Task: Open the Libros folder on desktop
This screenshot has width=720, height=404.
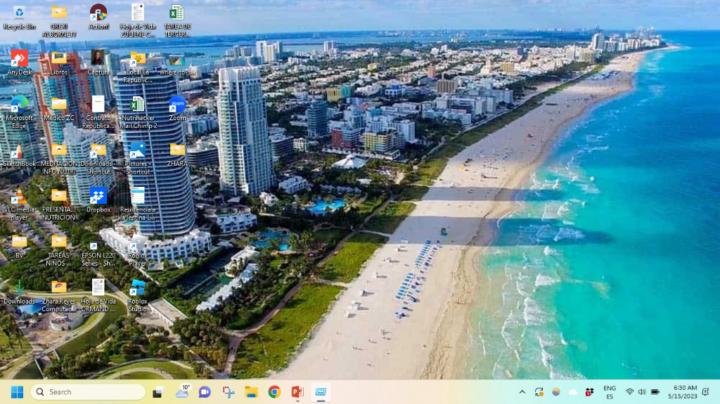Action: 59,59
